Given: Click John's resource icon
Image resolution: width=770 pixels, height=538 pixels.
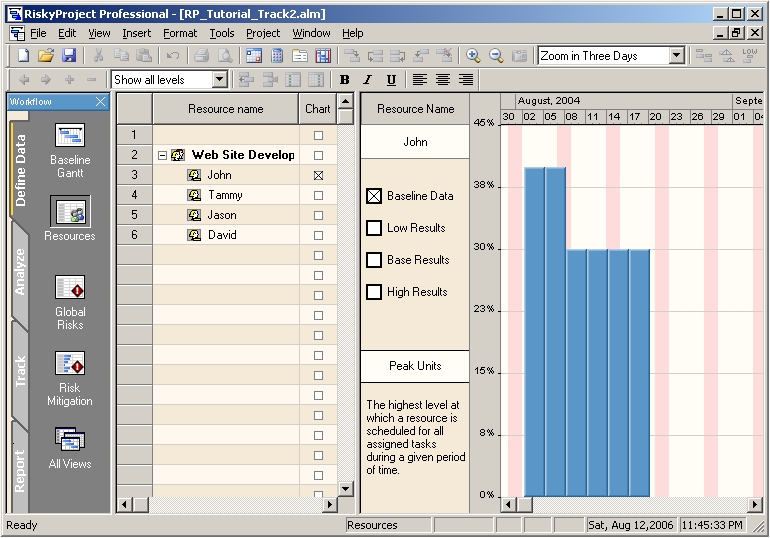Looking at the screenshot, I should tap(194, 175).
